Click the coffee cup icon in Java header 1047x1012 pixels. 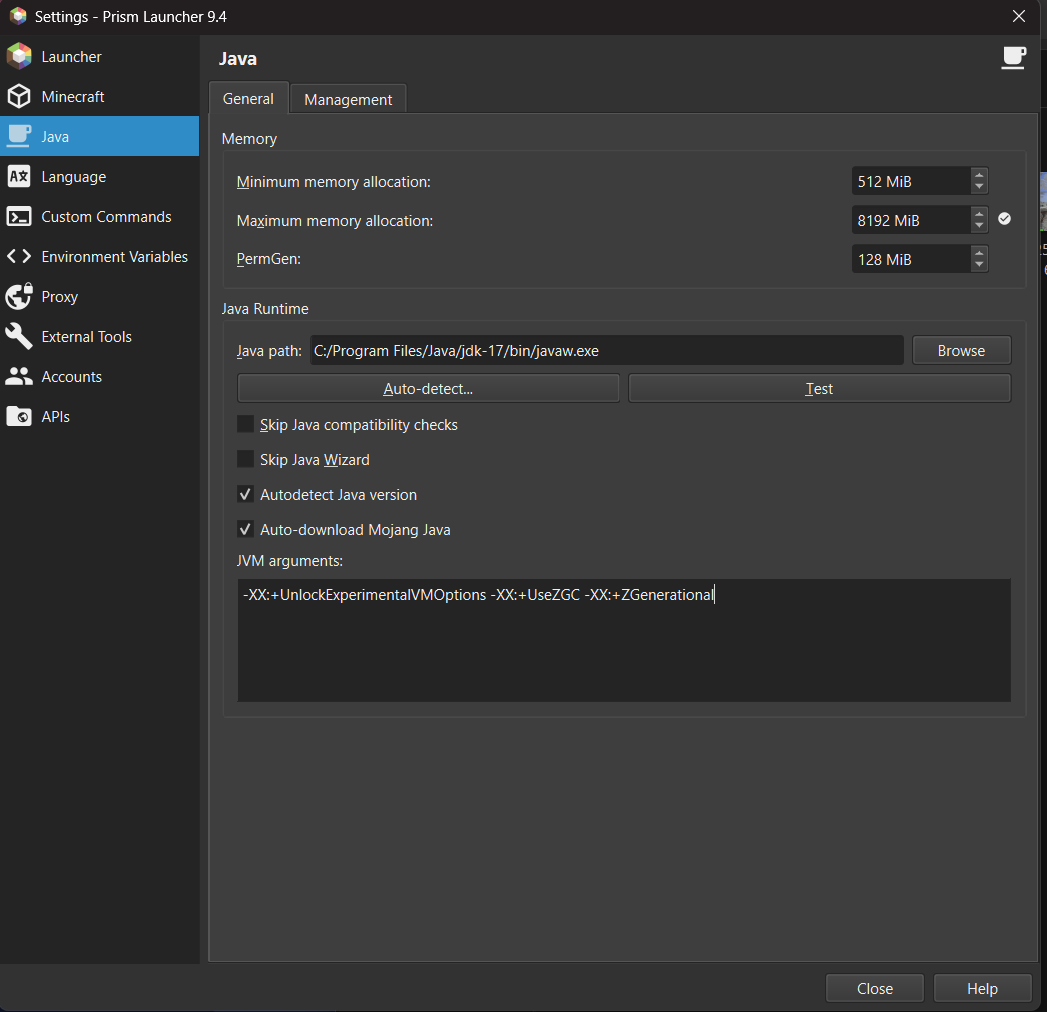[1014, 58]
